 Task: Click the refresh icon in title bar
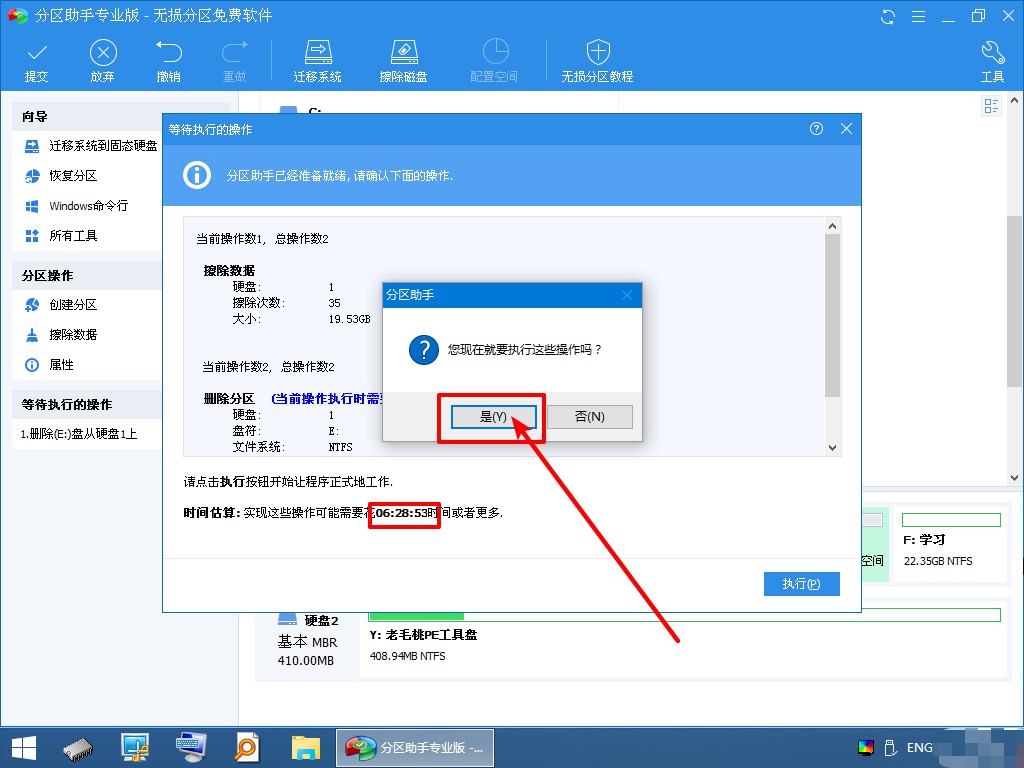(x=888, y=16)
